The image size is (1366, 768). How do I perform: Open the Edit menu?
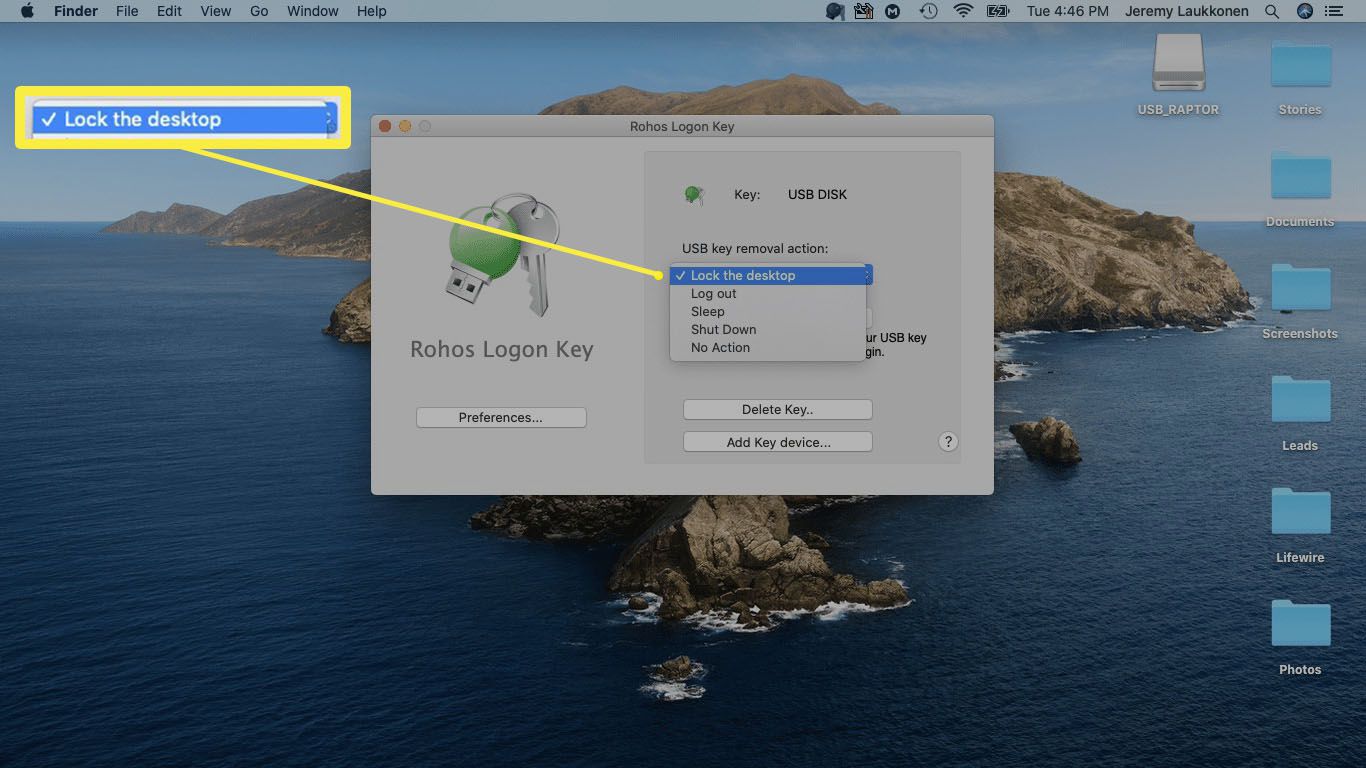tap(169, 11)
